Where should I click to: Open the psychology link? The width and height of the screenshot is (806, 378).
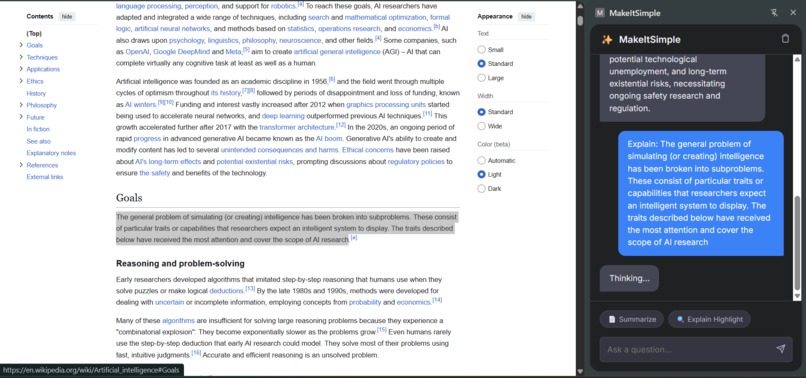188,41
